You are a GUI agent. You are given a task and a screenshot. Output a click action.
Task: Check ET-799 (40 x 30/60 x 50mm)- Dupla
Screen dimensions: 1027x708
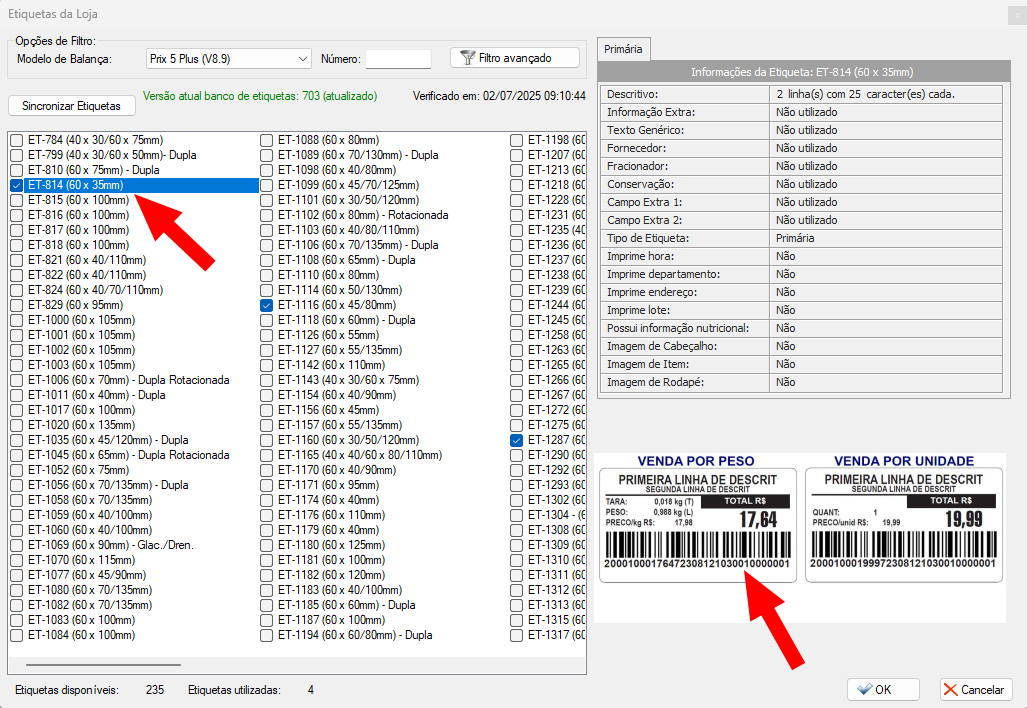(x=16, y=155)
